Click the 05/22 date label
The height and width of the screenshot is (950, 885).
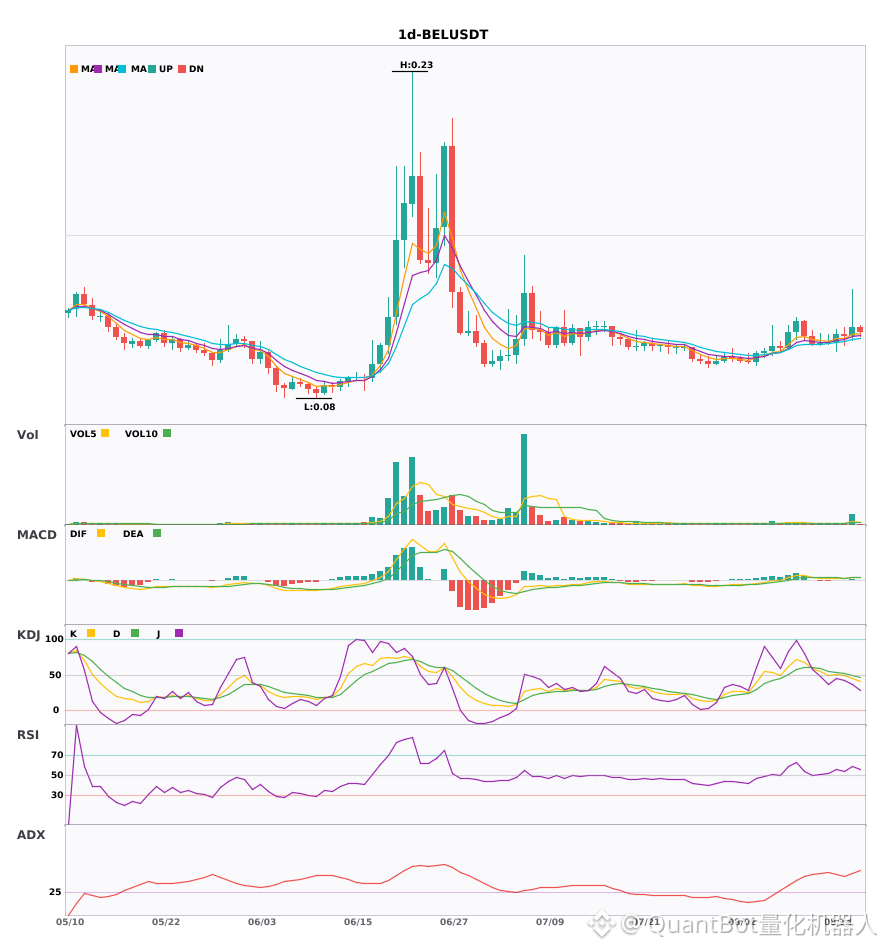point(166,922)
